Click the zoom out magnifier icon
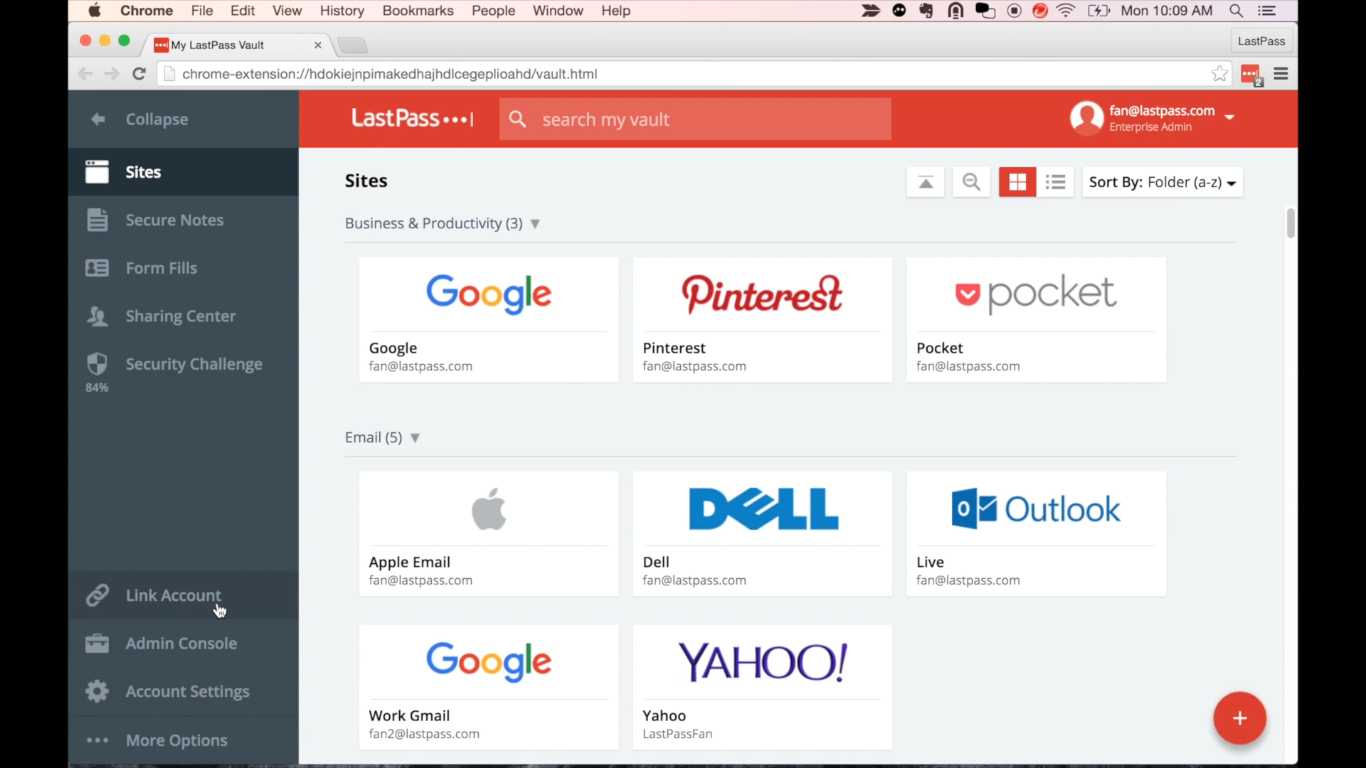Viewport: 1366px width, 768px height. (x=970, y=182)
